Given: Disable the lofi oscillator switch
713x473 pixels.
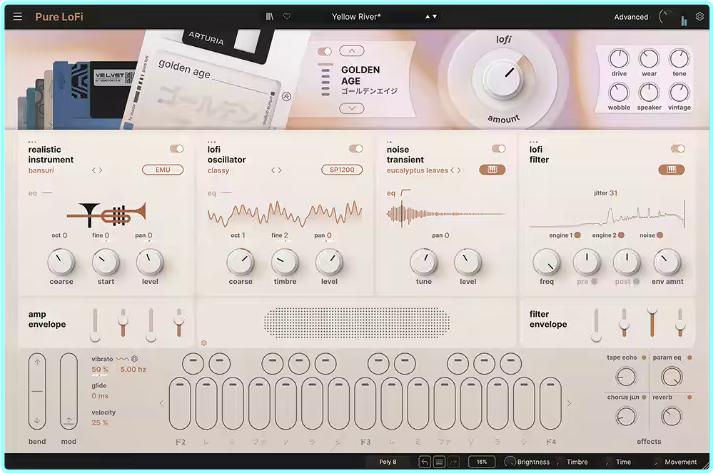Looking at the screenshot, I should [355, 149].
